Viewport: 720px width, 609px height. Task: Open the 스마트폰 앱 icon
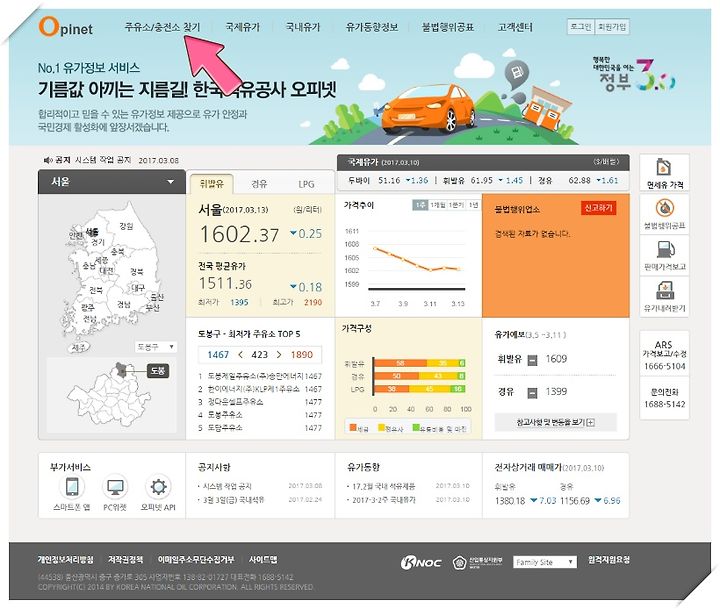pos(72,488)
